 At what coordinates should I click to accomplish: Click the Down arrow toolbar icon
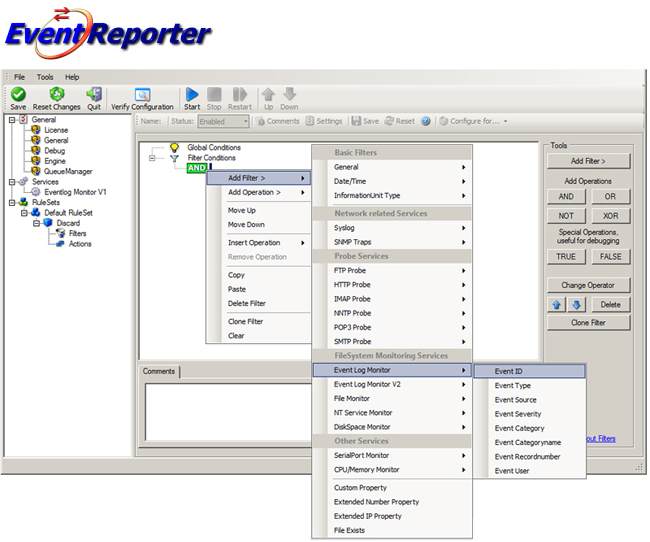289,94
